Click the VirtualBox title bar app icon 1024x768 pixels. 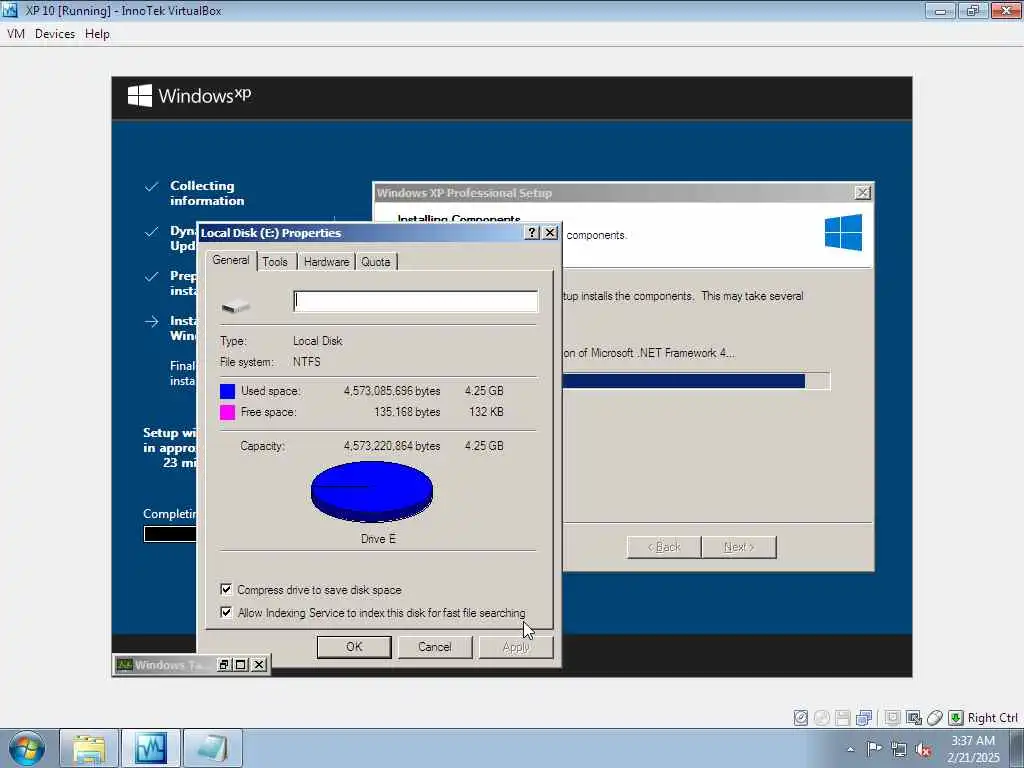click(10, 10)
